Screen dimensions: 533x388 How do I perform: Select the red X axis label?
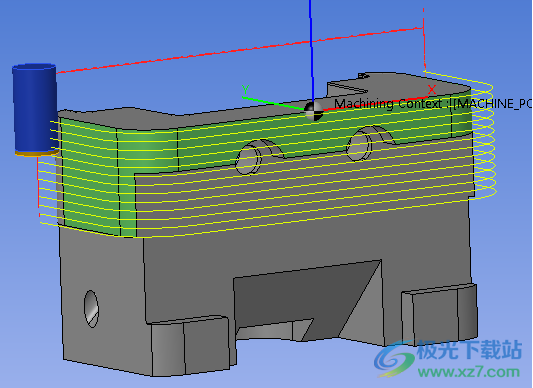[432, 90]
